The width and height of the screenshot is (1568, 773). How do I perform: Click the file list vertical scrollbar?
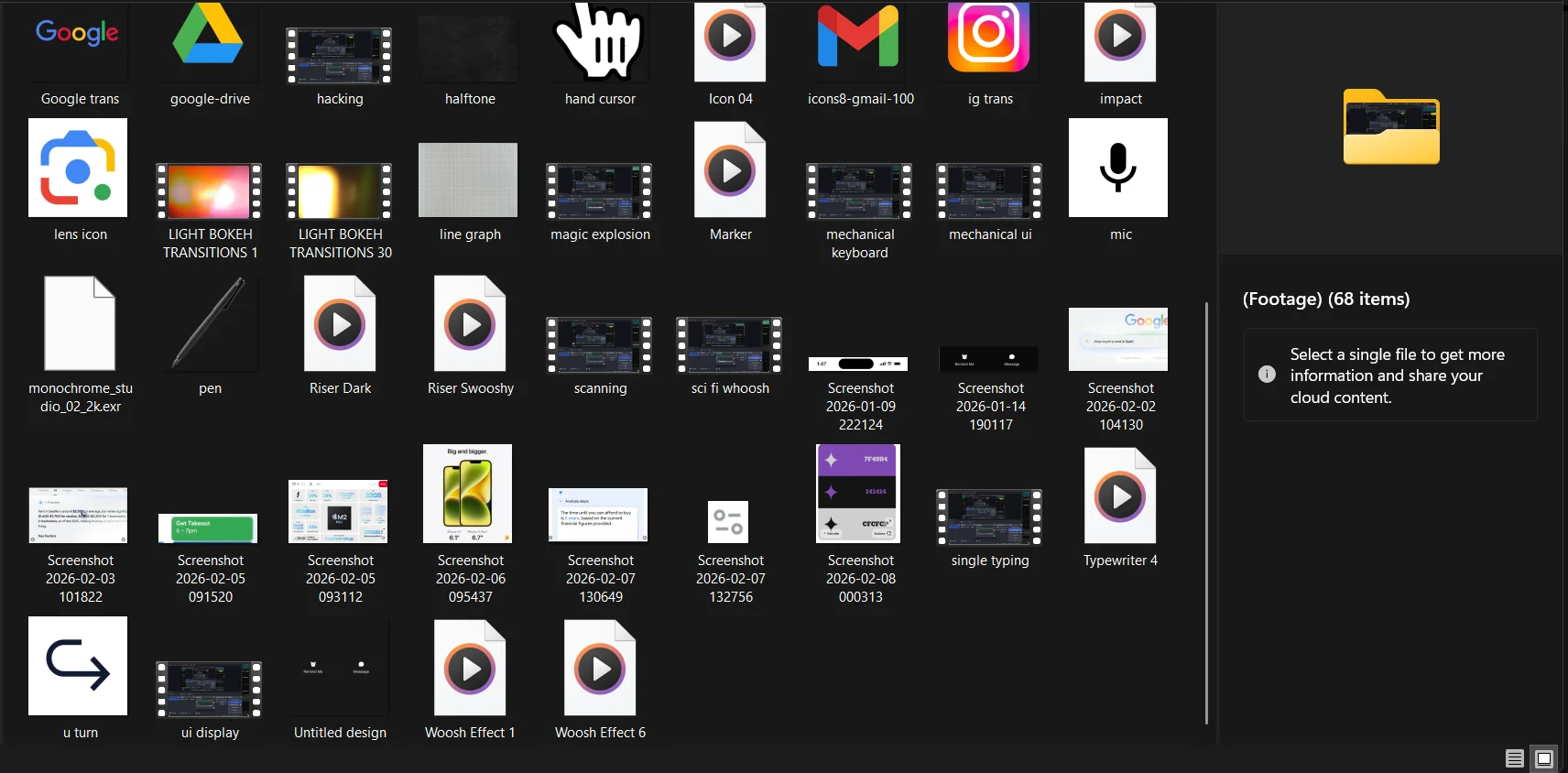[1206, 513]
